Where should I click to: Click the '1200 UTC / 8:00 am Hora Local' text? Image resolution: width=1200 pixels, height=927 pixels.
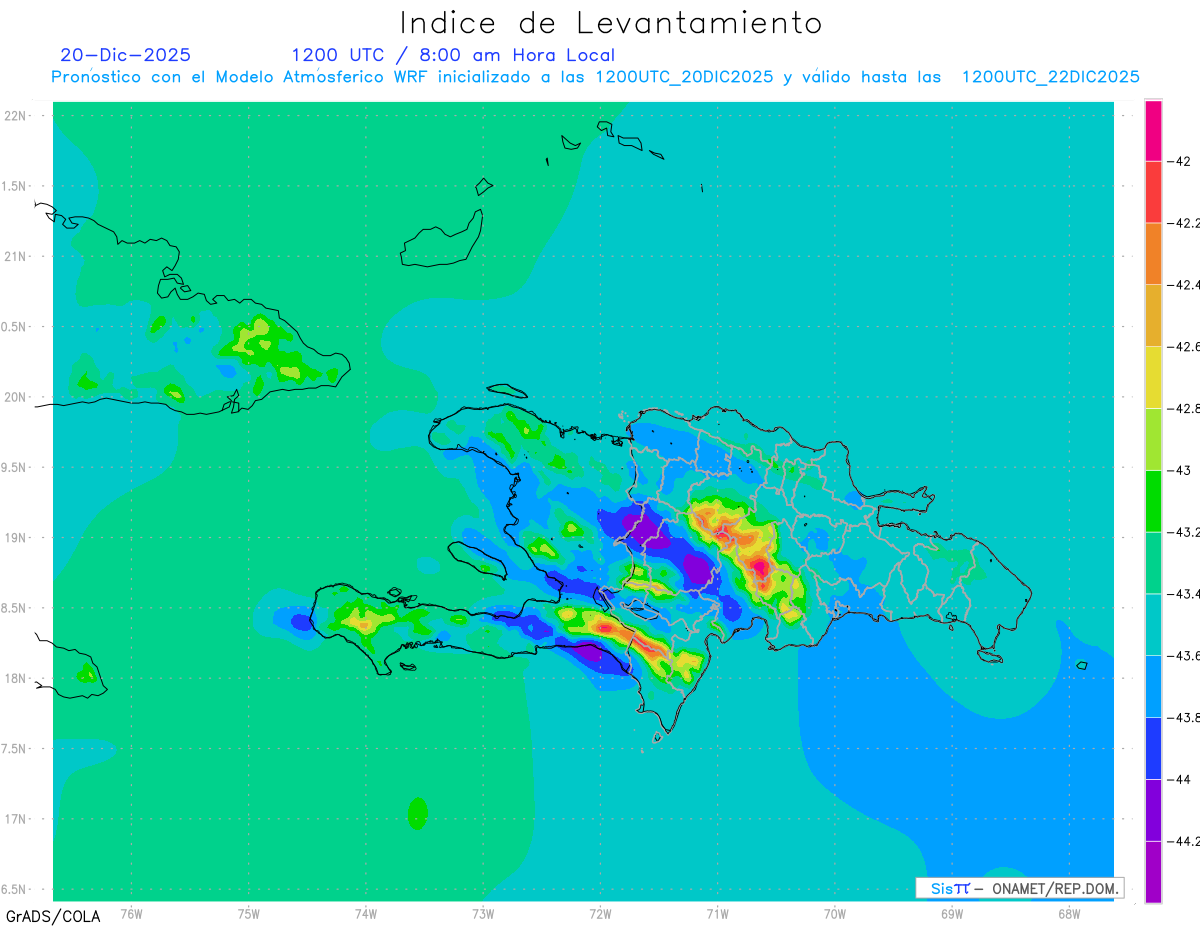453,55
